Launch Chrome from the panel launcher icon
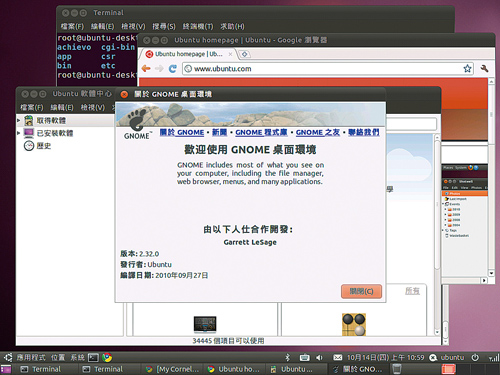The height and width of the screenshot is (375, 500). [107, 358]
